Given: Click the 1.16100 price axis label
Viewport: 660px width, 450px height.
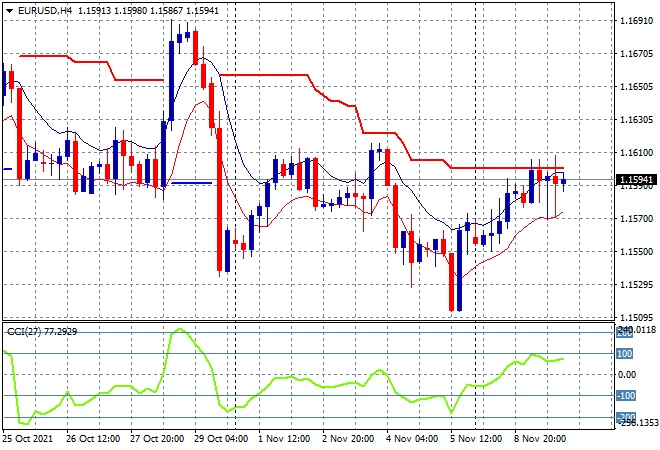Looking at the screenshot, I should [x=636, y=153].
